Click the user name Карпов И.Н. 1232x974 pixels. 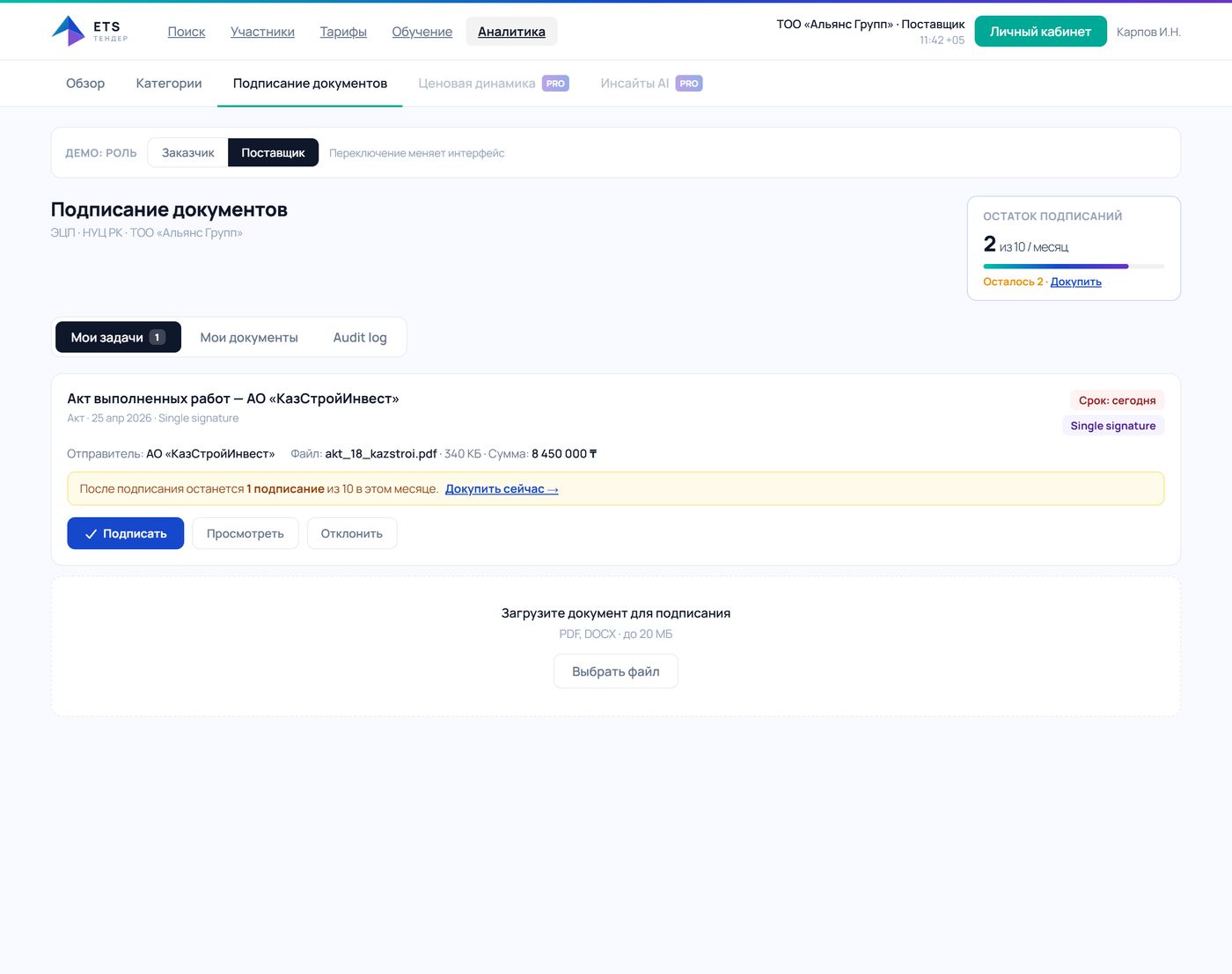click(1148, 32)
